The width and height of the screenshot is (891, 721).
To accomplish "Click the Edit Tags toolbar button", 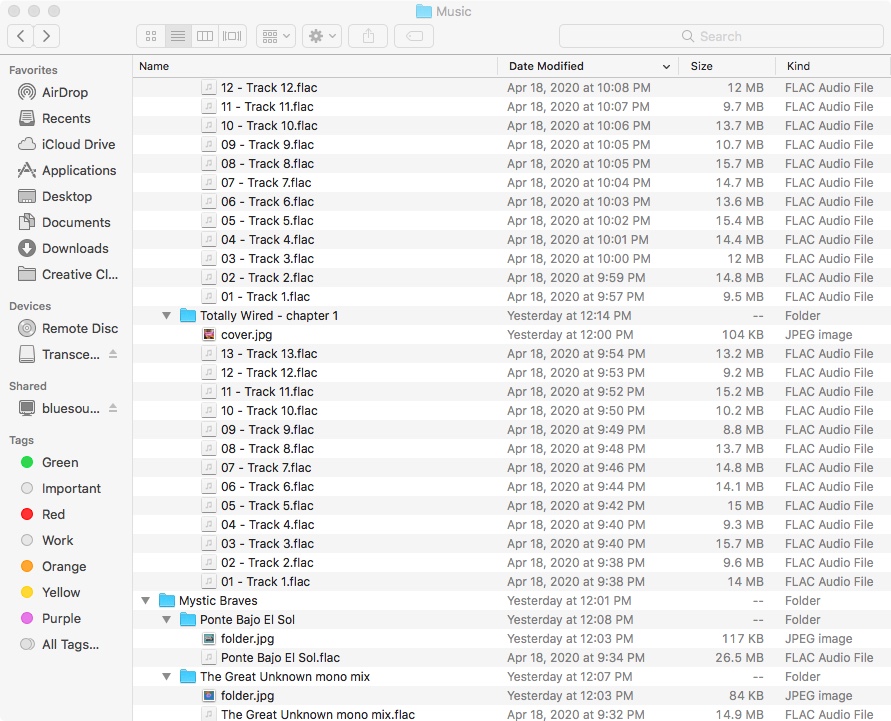I will 414,36.
